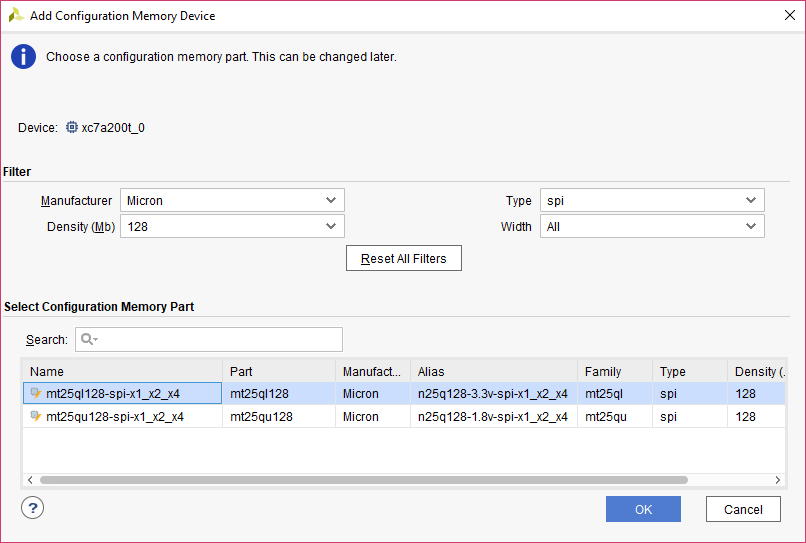
Task: Click the Vivado logo in title bar
Action: click(16, 16)
